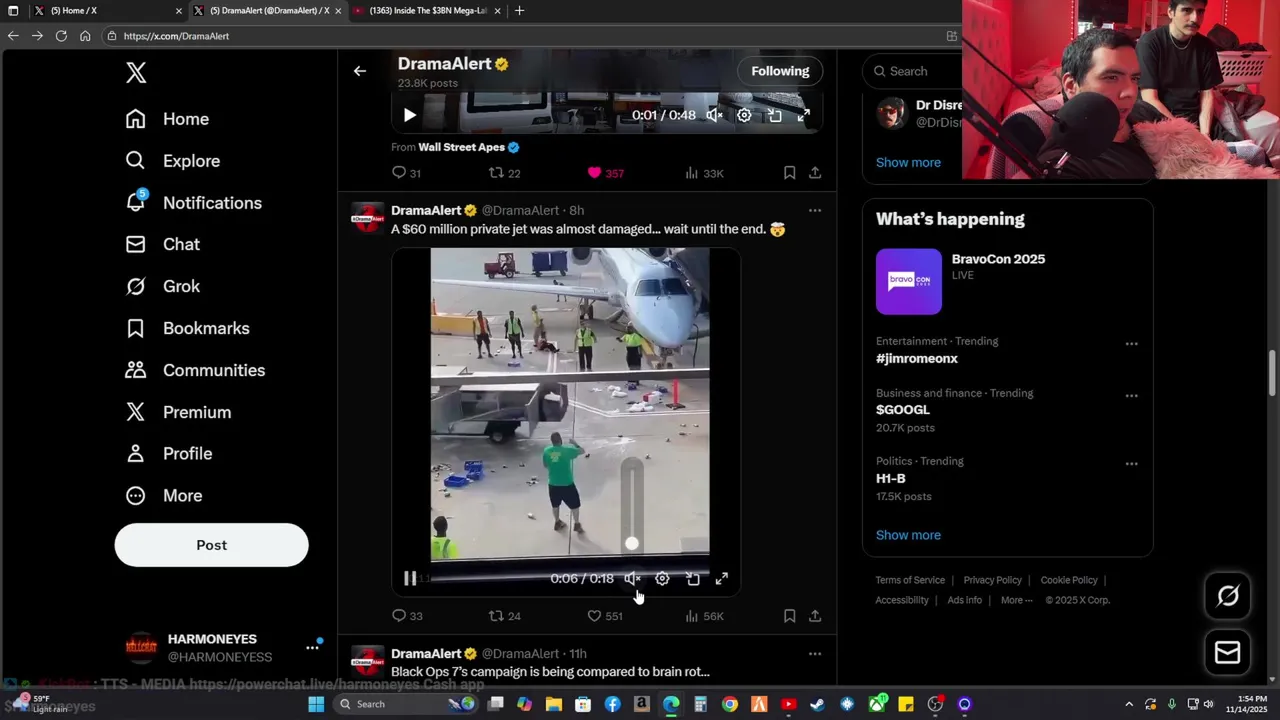Like the post with 551 likes
The width and height of the screenshot is (1280, 720).
tap(605, 616)
